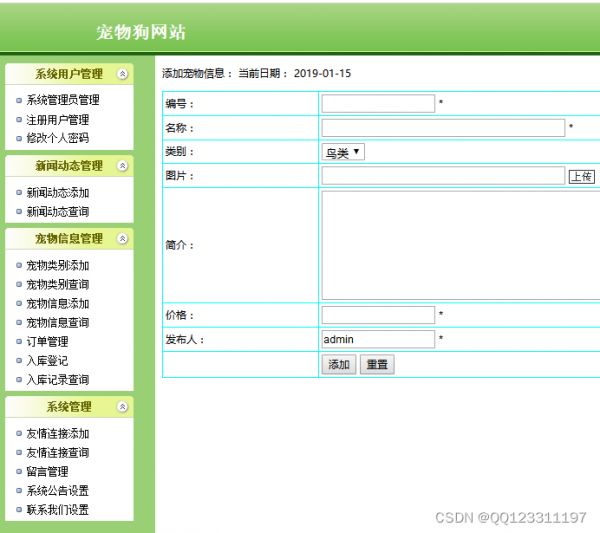Collapse the 系统用户管理 panel chevron
Viewport: 600px width, 533px height.
pyautogui.click(x=122, y=74)
